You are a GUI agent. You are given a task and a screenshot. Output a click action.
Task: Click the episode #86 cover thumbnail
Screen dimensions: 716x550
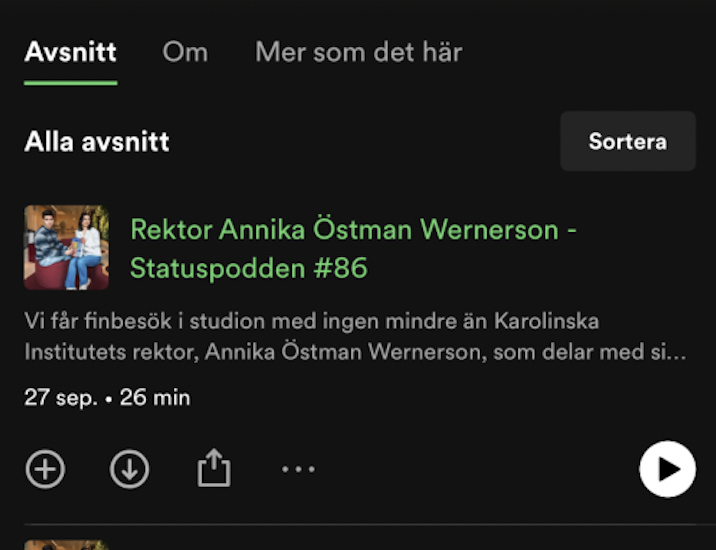[66, 248]
